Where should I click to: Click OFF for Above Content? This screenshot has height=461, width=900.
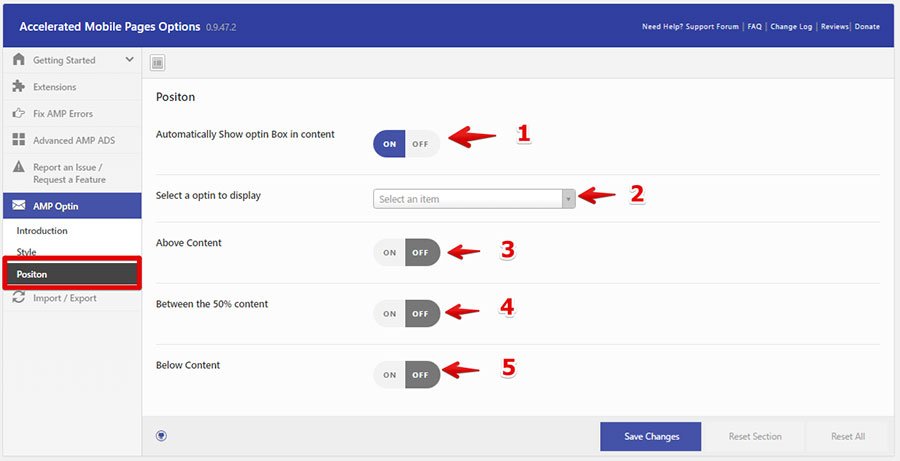coord(422,253)
